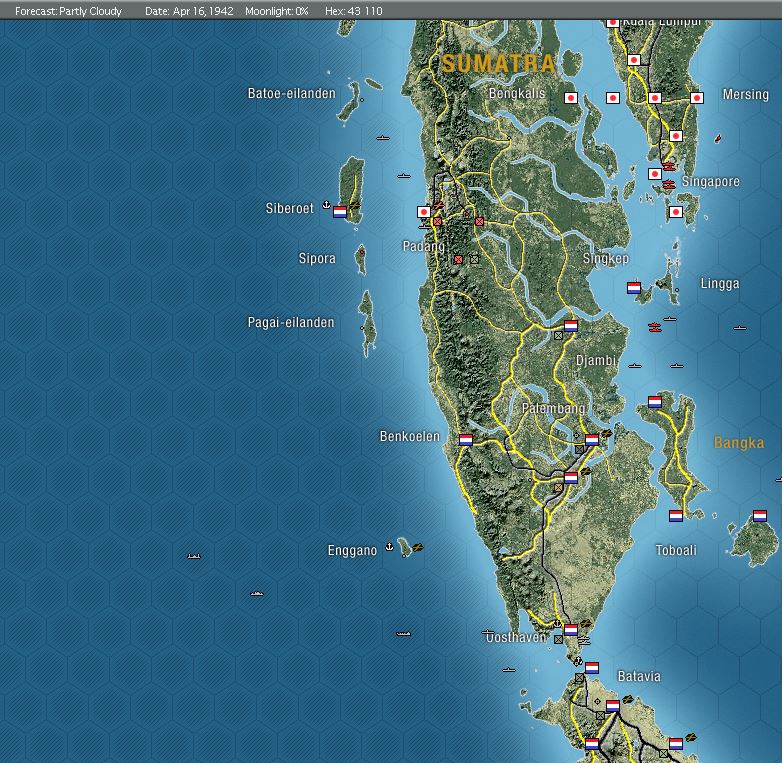Click the anchor port icon at Enggano

pyautogui.click(x=390, y=547)
